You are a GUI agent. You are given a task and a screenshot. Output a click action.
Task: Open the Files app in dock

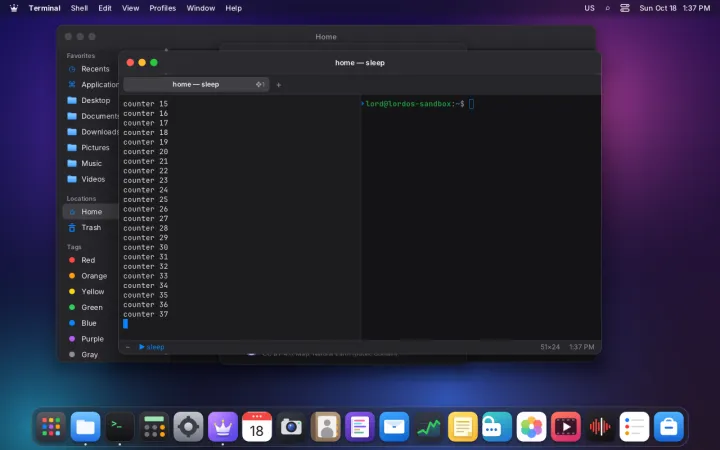[x=85, y=427]
